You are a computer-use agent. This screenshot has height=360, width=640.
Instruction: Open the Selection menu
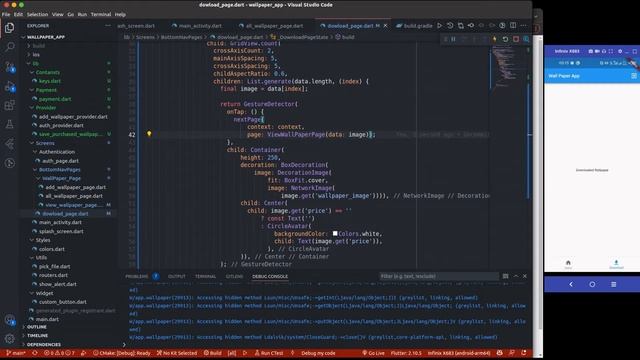37,14
